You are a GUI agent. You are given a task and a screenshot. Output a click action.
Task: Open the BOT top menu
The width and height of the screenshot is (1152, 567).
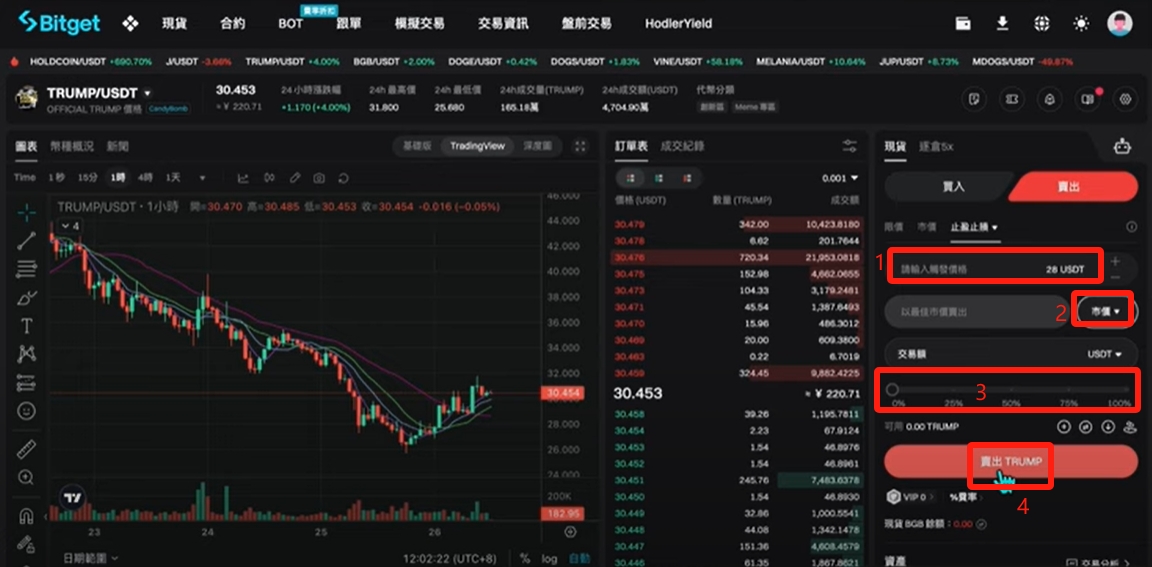coord(290,24)
